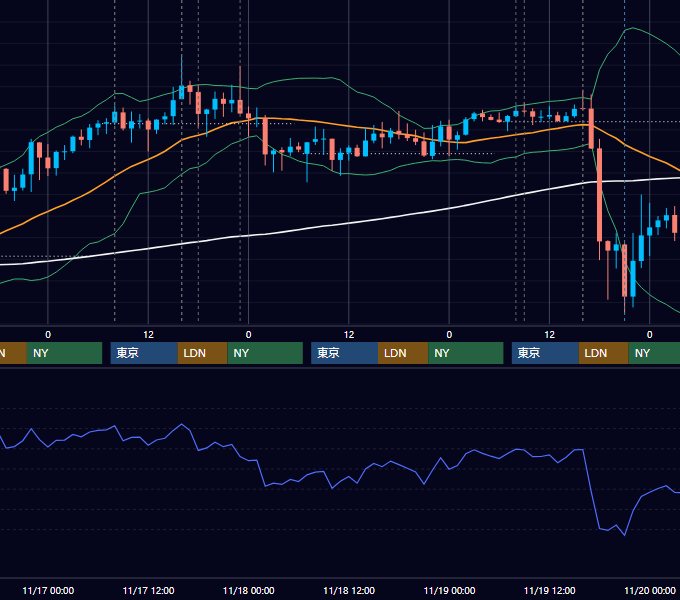Image resolution: width=680 pixels, height=600 pixels.
Task: Click the 11/18 12:00 date label
Action: tap(349, 590)
